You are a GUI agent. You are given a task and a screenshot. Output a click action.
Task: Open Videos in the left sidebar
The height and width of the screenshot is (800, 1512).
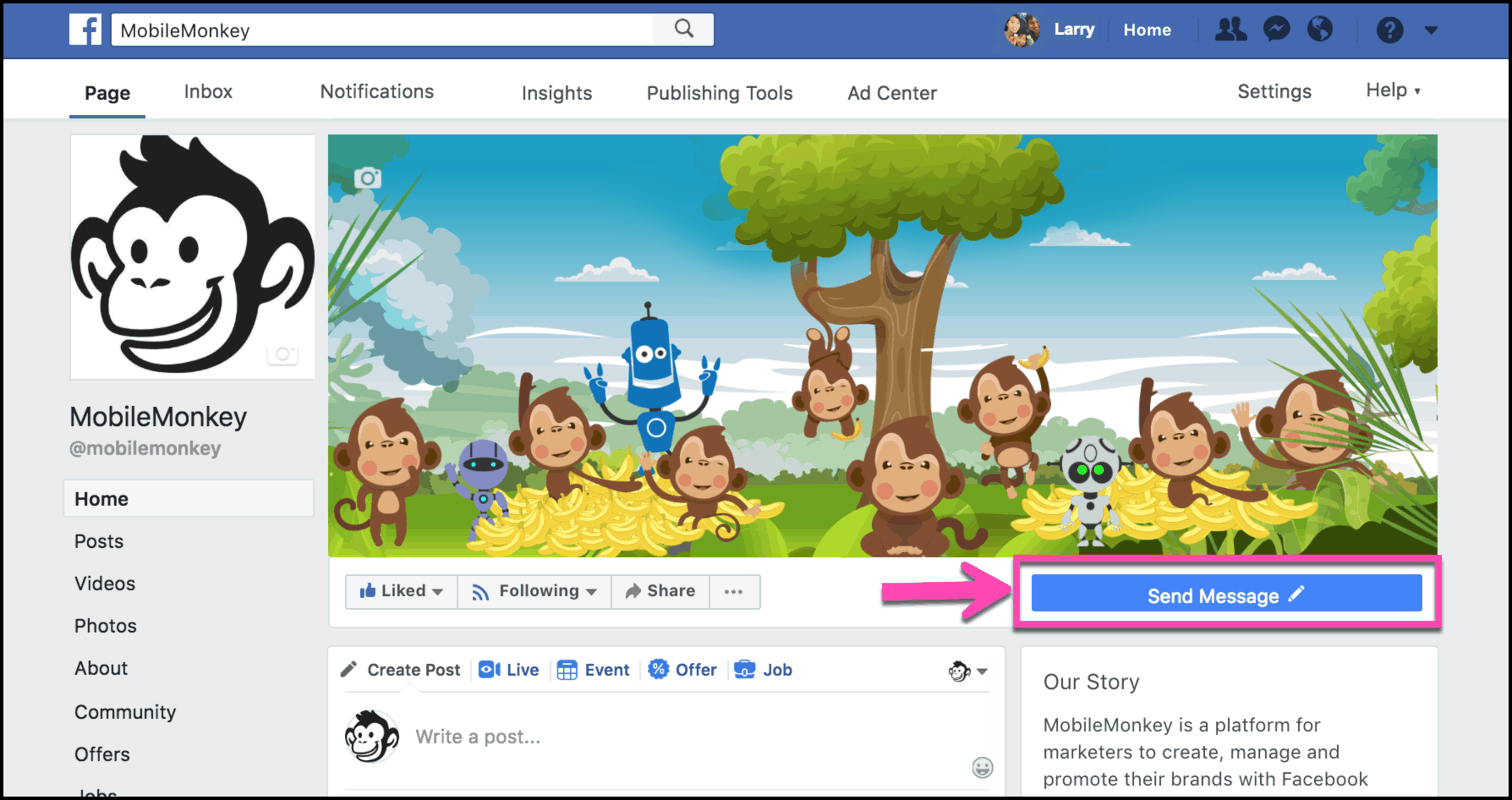point(105,583)
